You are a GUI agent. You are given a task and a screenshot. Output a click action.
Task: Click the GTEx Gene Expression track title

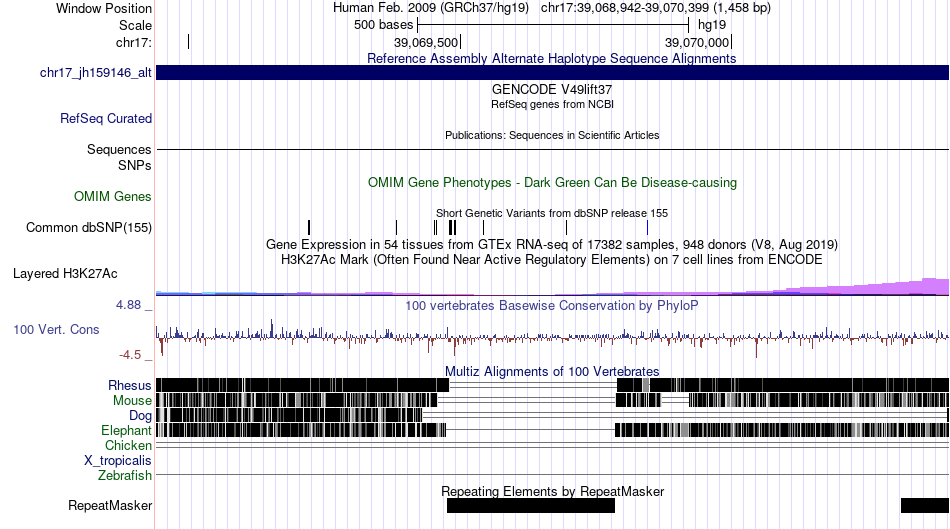552,244
